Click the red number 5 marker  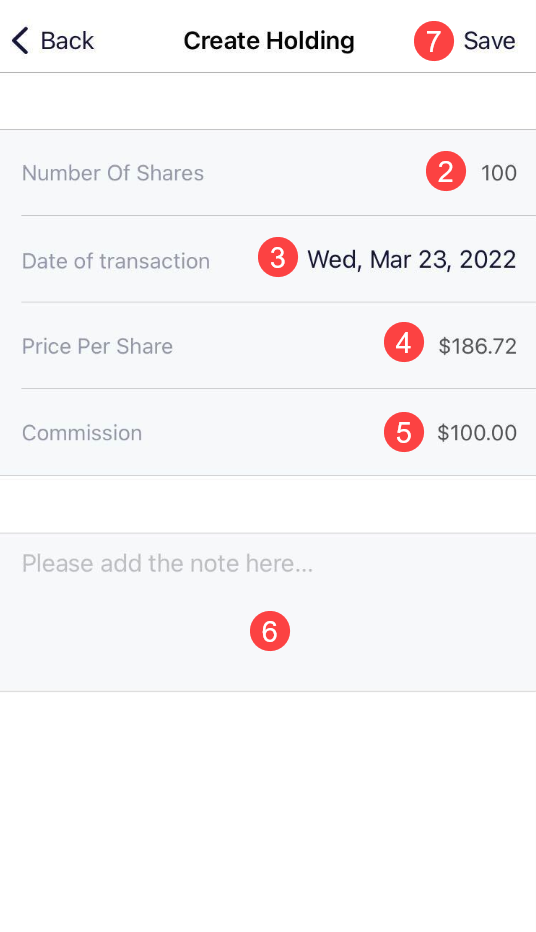(404, 432)
